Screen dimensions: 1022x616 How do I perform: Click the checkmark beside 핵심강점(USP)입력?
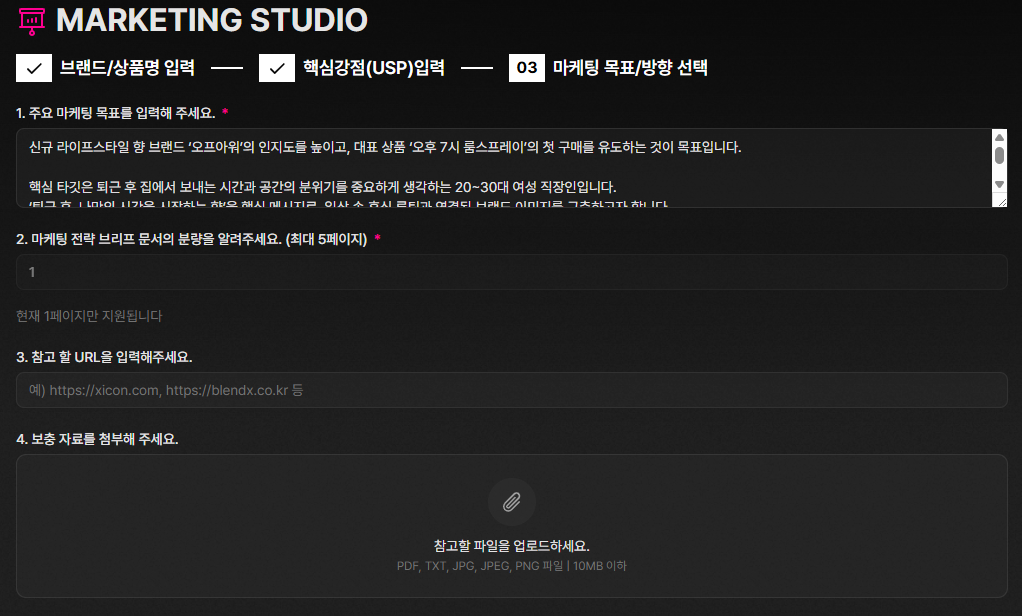click(277, 68)
